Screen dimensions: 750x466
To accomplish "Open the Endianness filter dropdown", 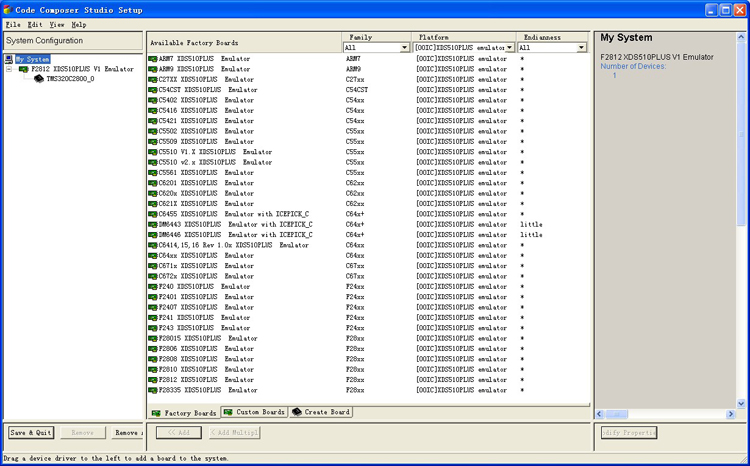I will point(581,47).
